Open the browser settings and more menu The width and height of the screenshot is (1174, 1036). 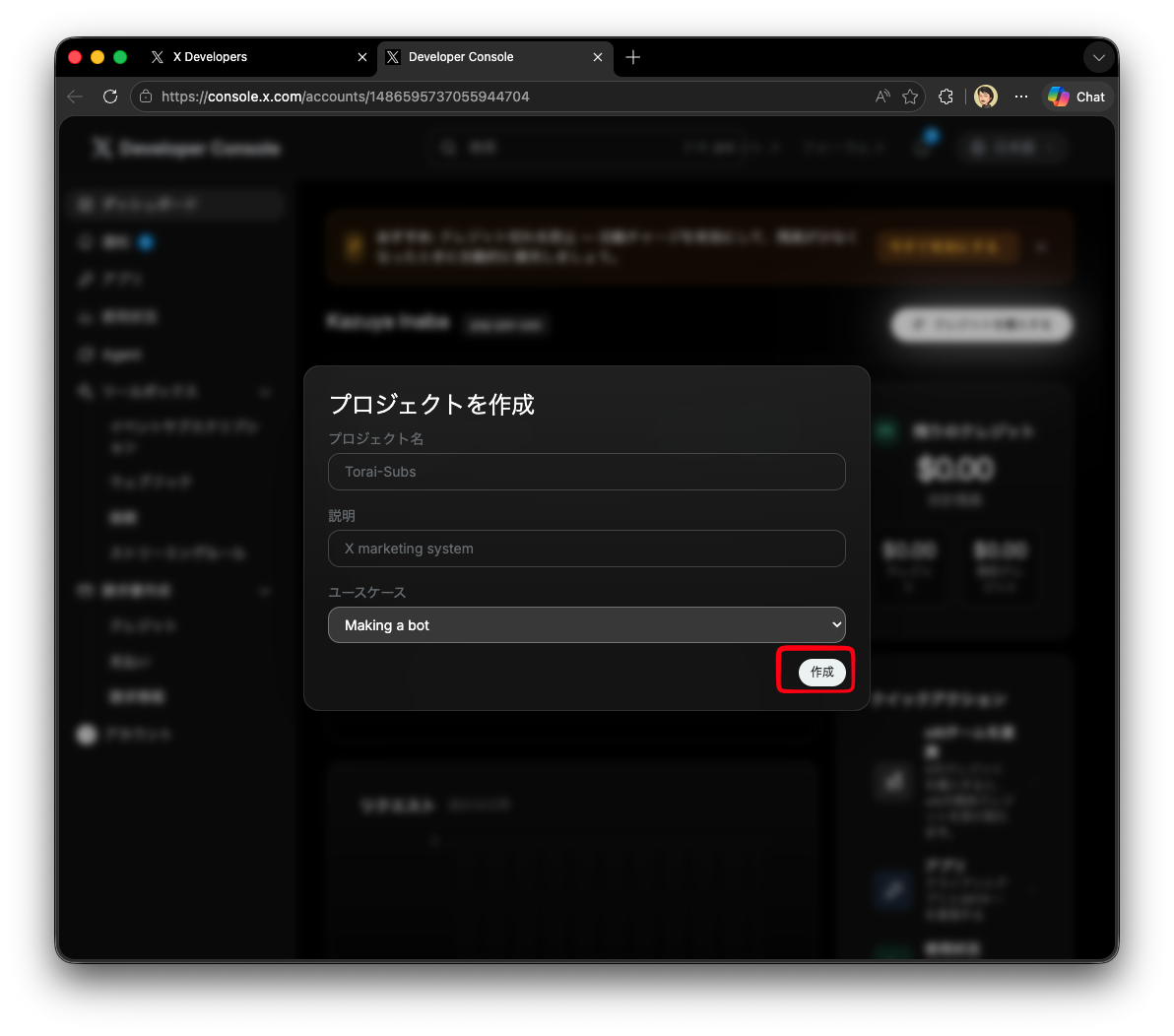pos(1021,97)
